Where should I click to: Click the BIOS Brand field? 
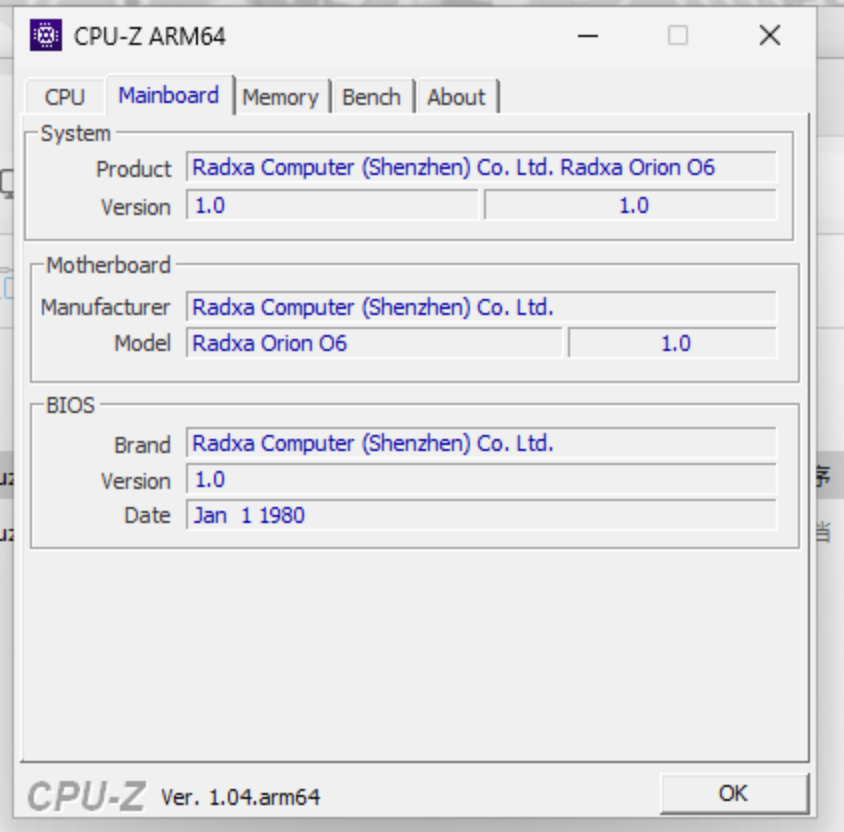pyautogui.click(x=481, y=443)
